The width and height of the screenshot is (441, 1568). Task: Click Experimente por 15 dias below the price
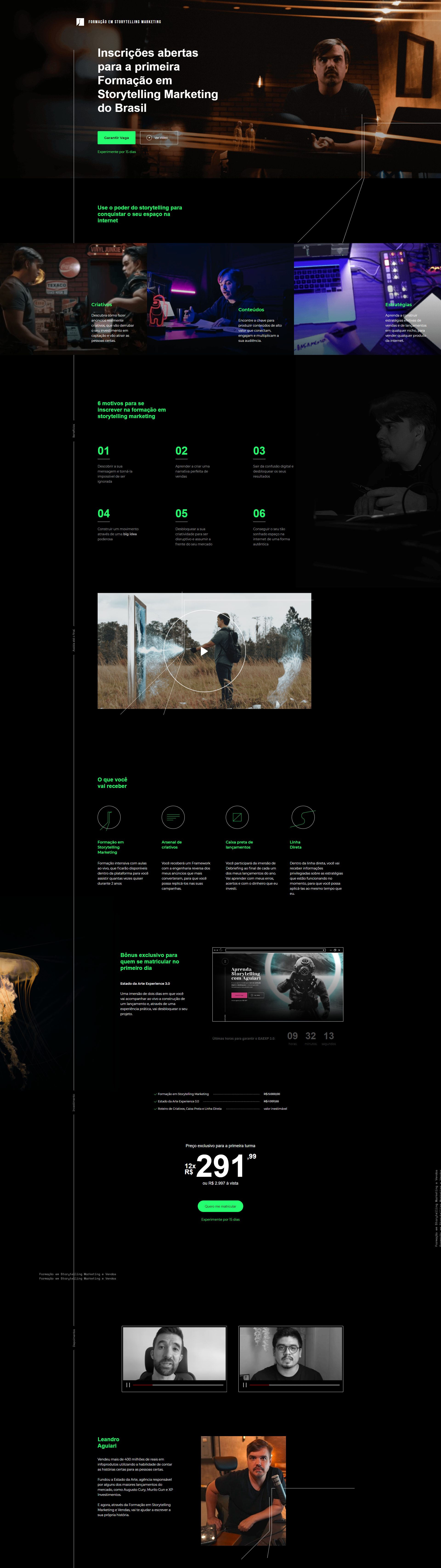(220, 1219)
